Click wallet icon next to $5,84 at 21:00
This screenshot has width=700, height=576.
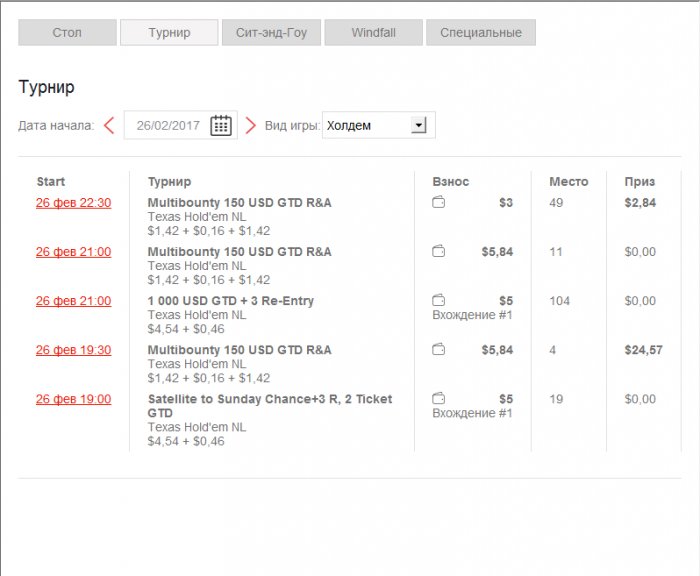point(438,251)
